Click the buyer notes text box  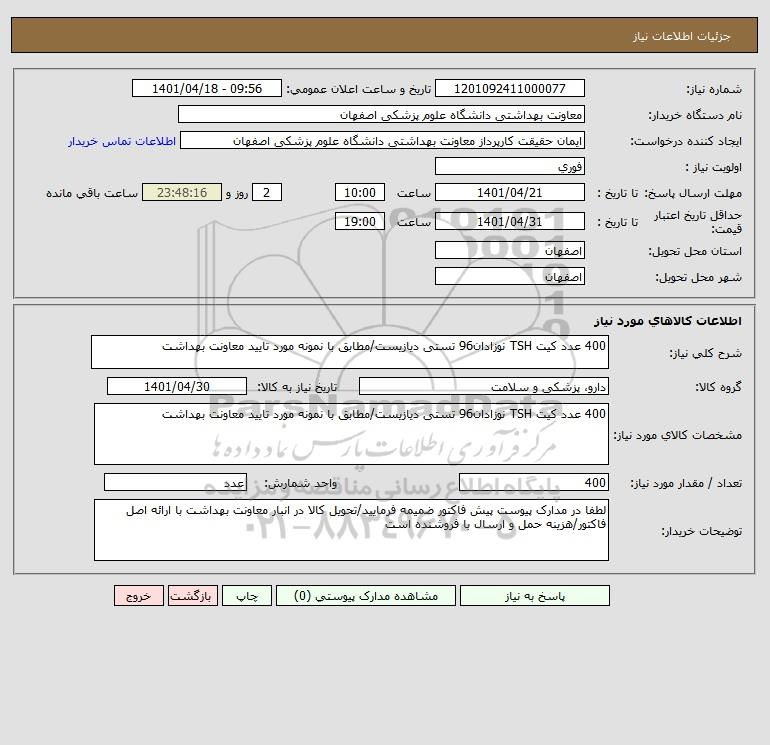click(x=351, y=530)
